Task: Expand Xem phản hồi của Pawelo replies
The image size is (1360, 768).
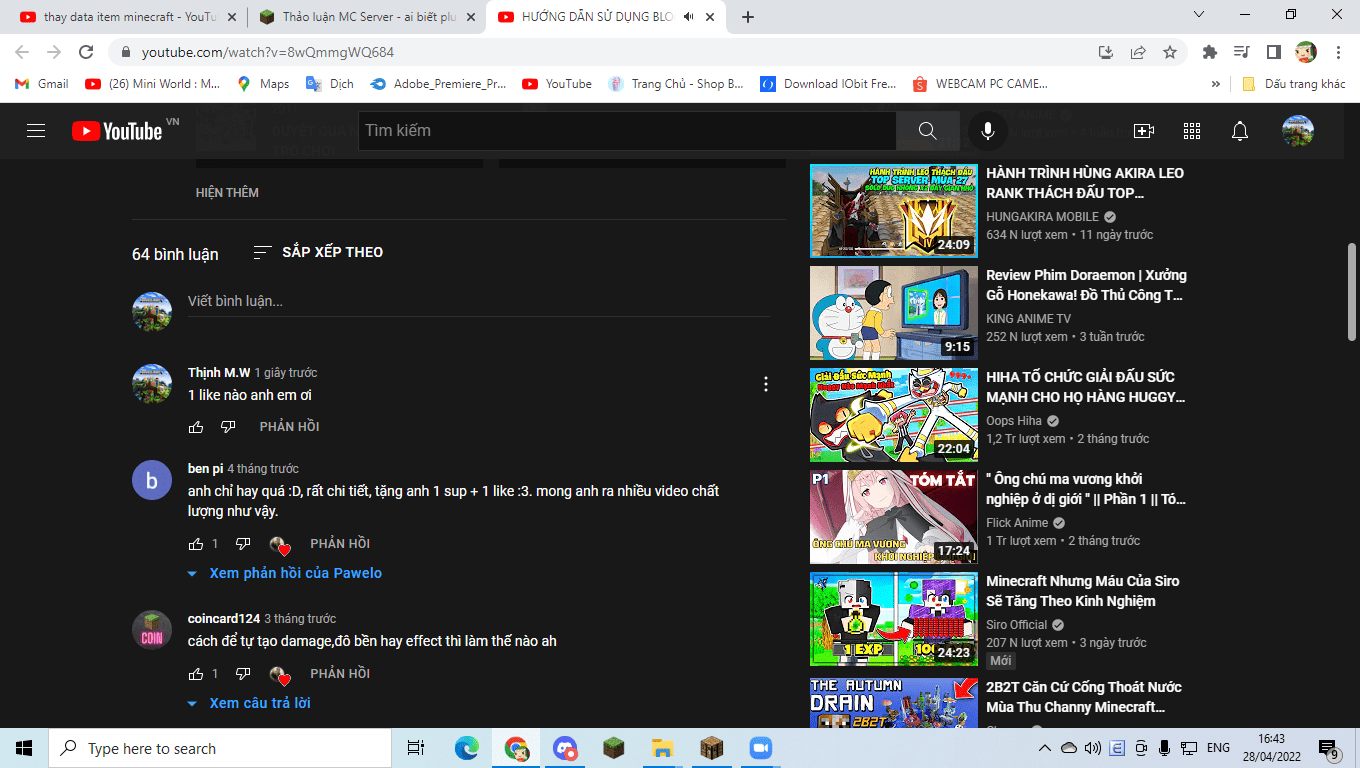Action: 285,573
